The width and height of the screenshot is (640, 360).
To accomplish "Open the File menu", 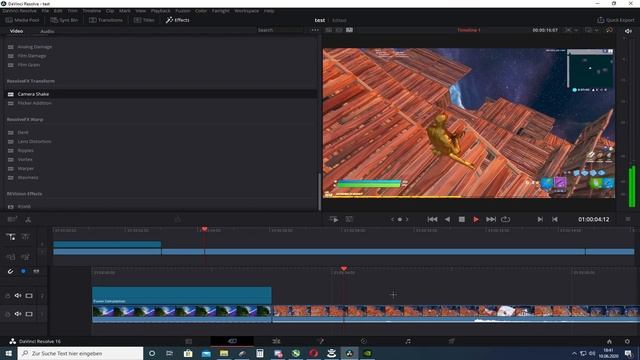I will point(45,11).
